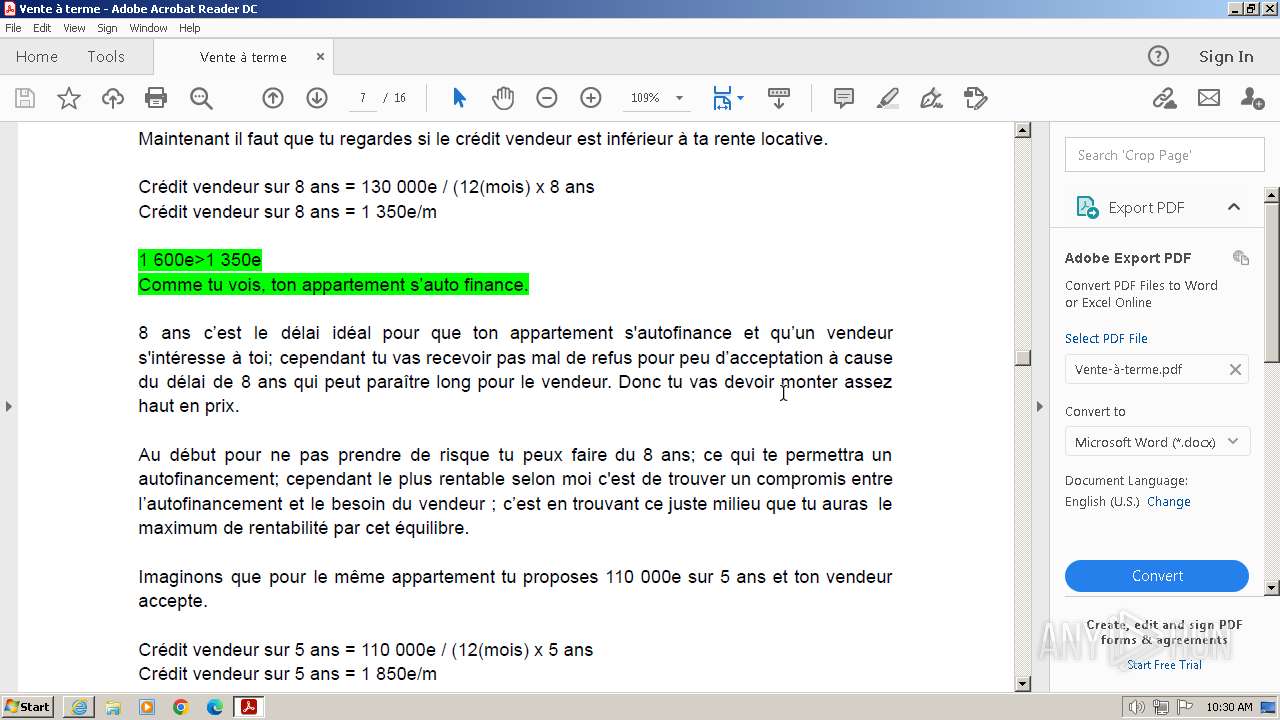
Task: Bookmark this file with the star icon
Action: tap(69, 98)
